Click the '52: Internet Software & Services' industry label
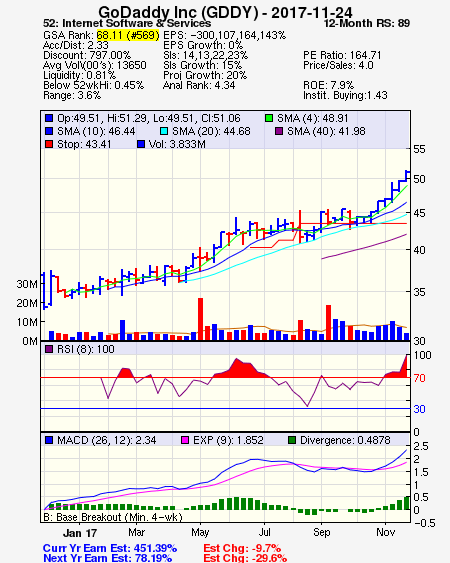The width and height of the screenshot is (450, 563). tap(127, 23)
